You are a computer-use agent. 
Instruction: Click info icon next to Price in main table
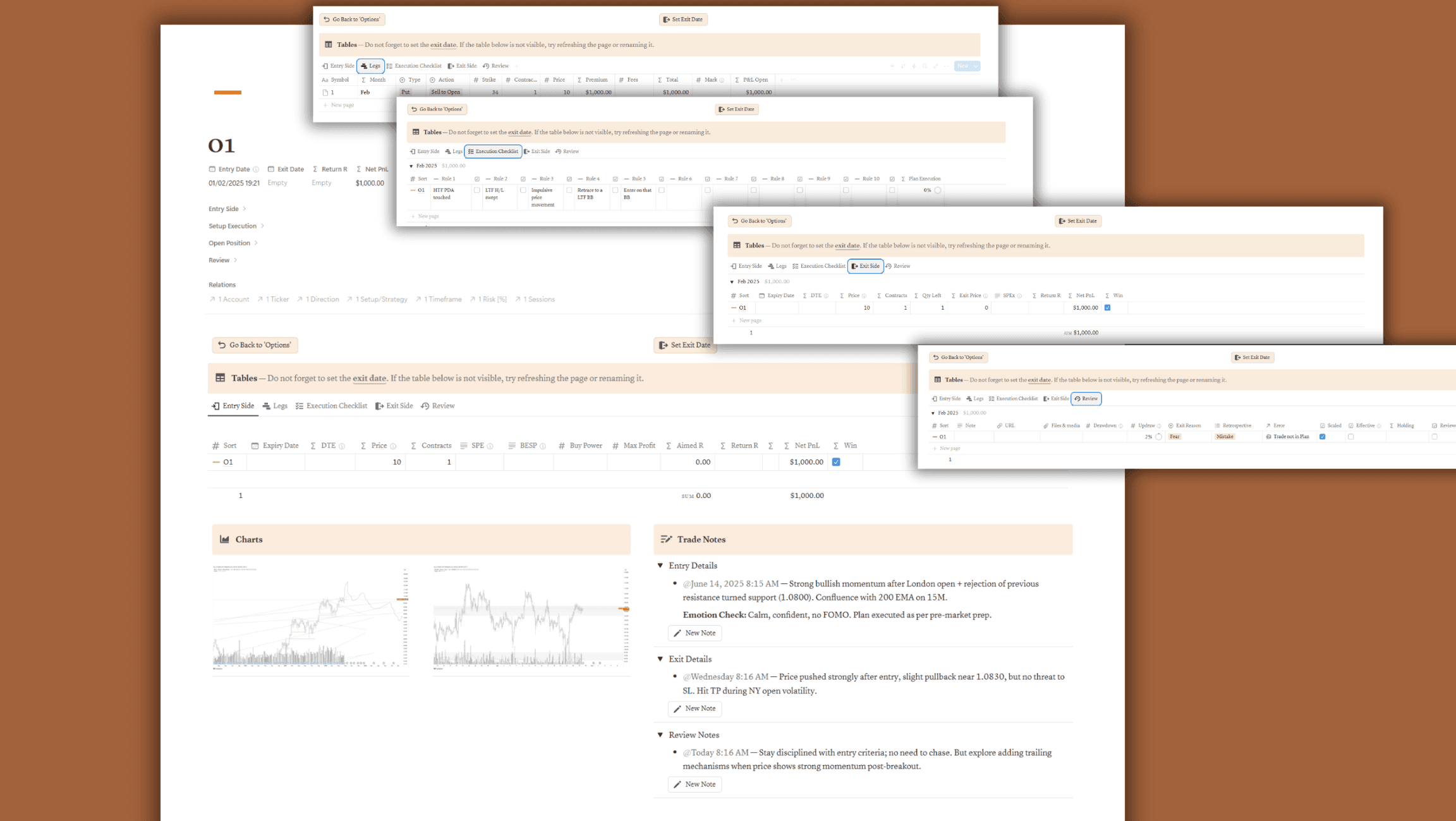click(x=393, y=446)
